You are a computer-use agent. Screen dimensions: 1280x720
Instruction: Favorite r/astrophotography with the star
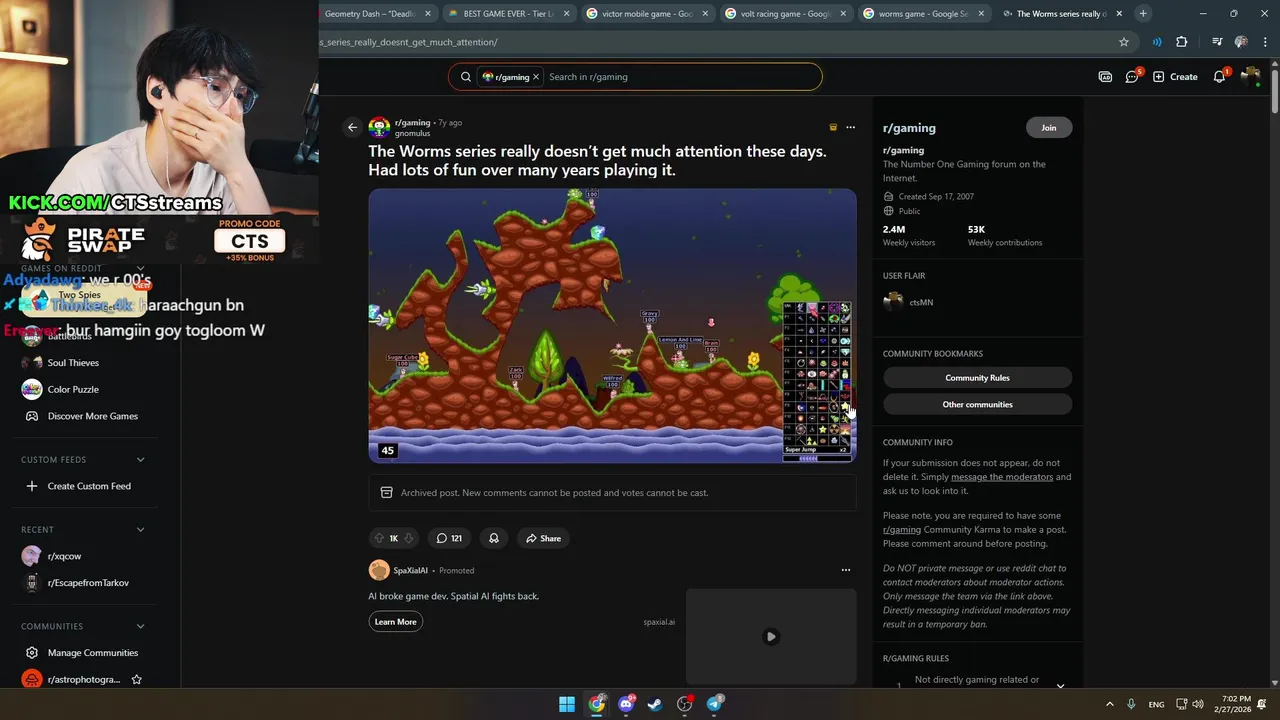(x=137, y=679)
